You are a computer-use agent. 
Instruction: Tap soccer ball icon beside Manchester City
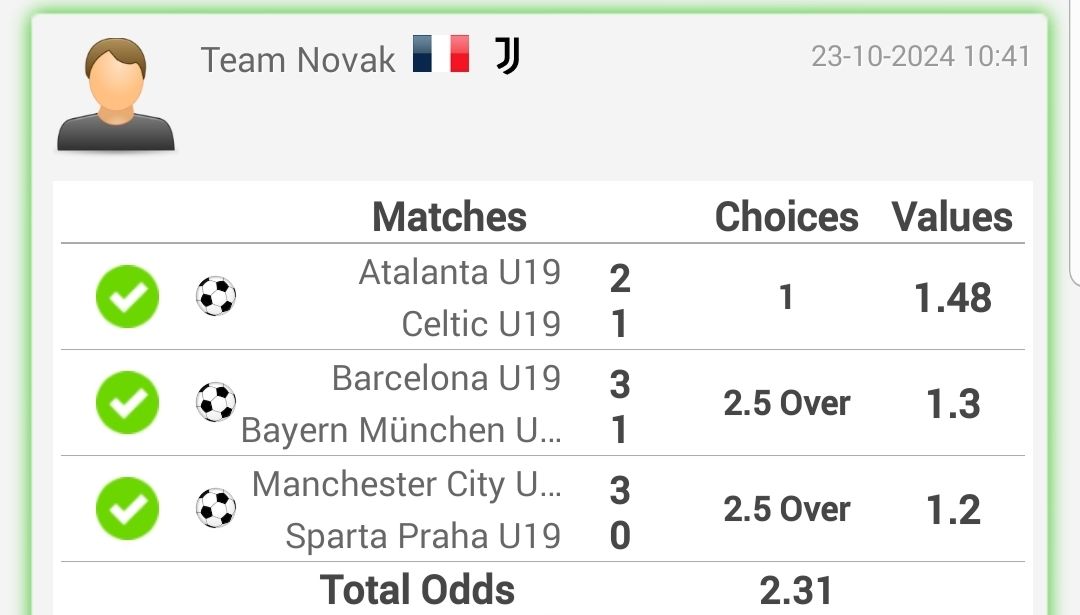(x=216, y=508)
